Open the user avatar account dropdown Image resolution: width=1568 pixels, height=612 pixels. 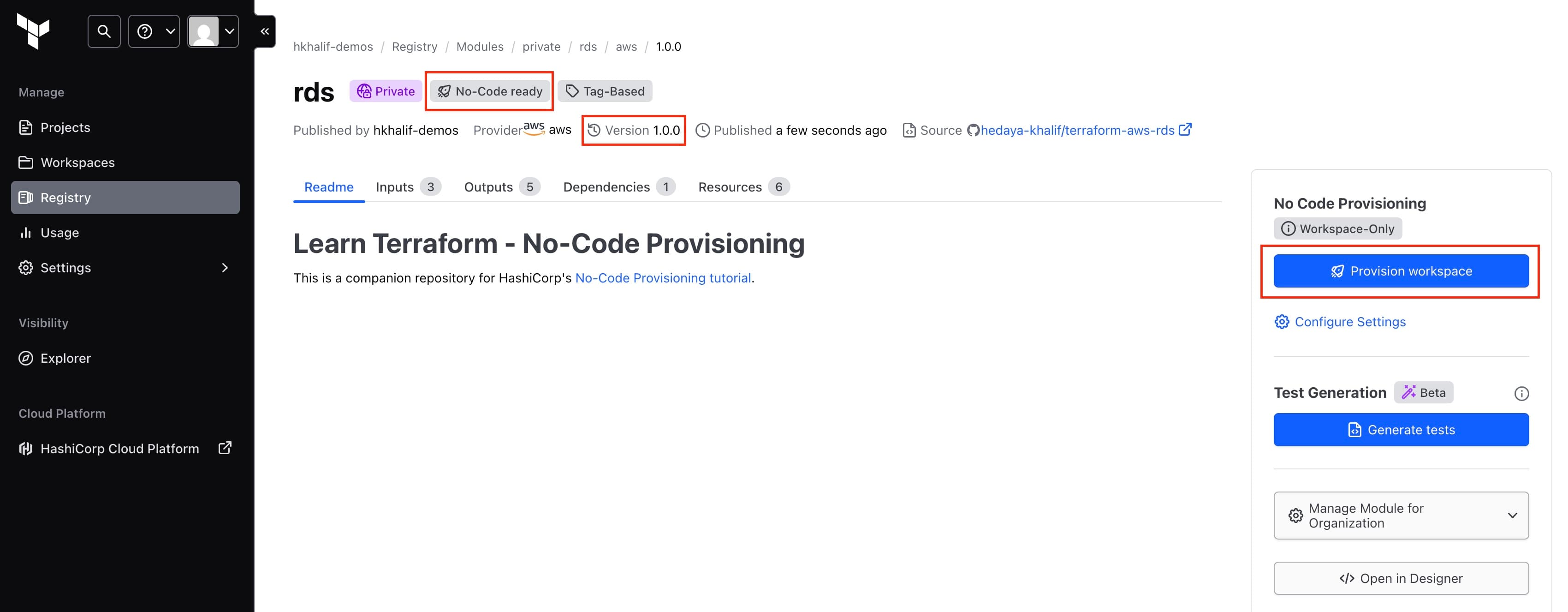click(213, 31)
